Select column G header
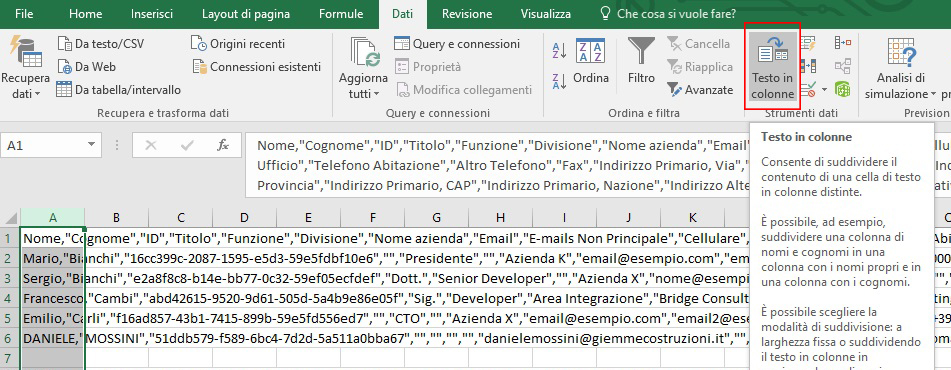Screen dimensions: 951x370 [x=437, y=217]
